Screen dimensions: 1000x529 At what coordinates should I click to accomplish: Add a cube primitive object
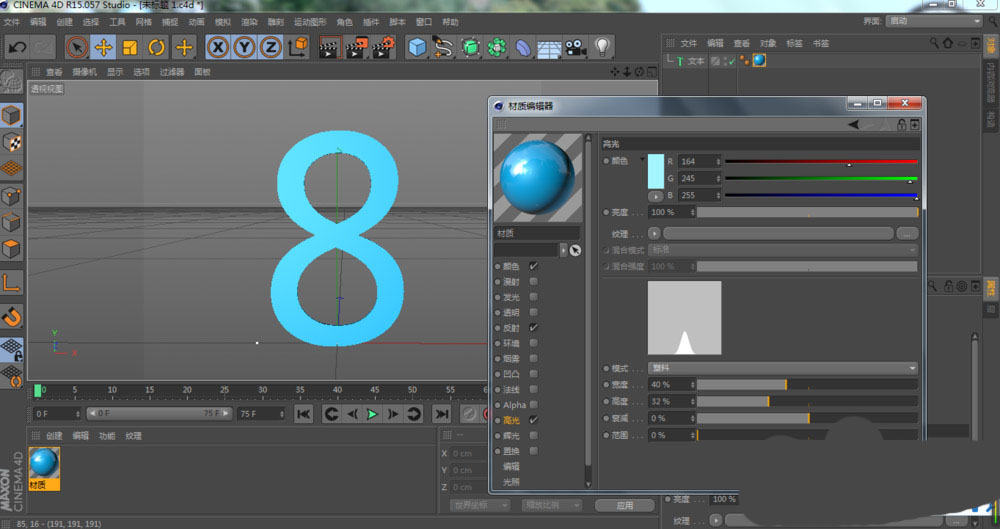417,47
